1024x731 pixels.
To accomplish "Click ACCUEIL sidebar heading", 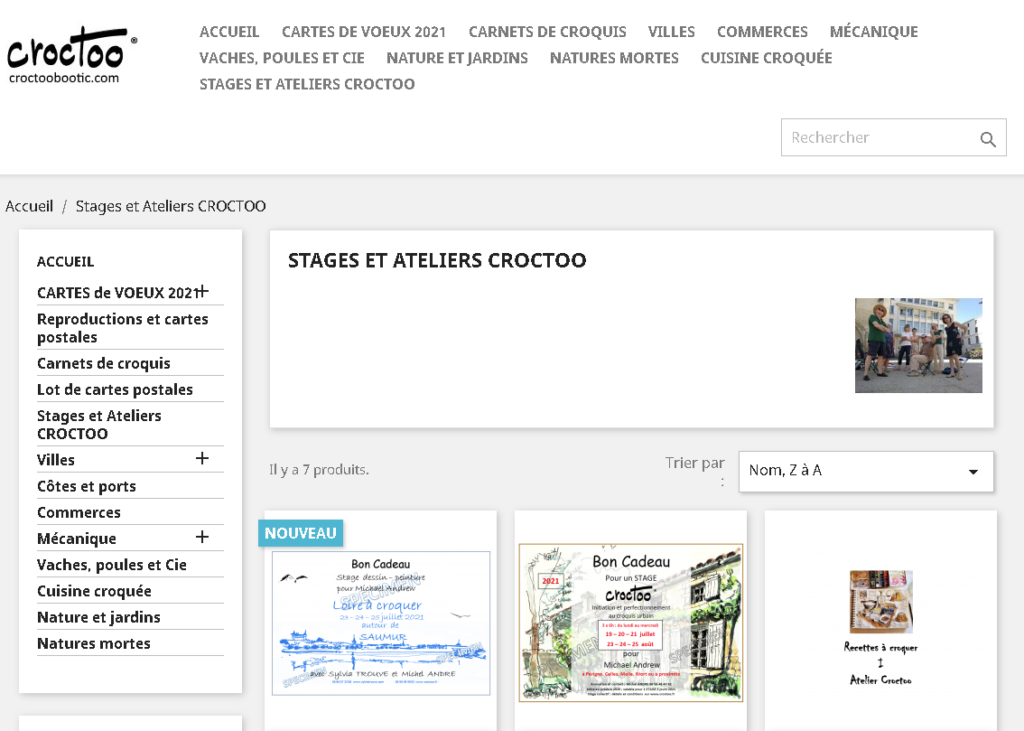I will click(x=65, y=261).
